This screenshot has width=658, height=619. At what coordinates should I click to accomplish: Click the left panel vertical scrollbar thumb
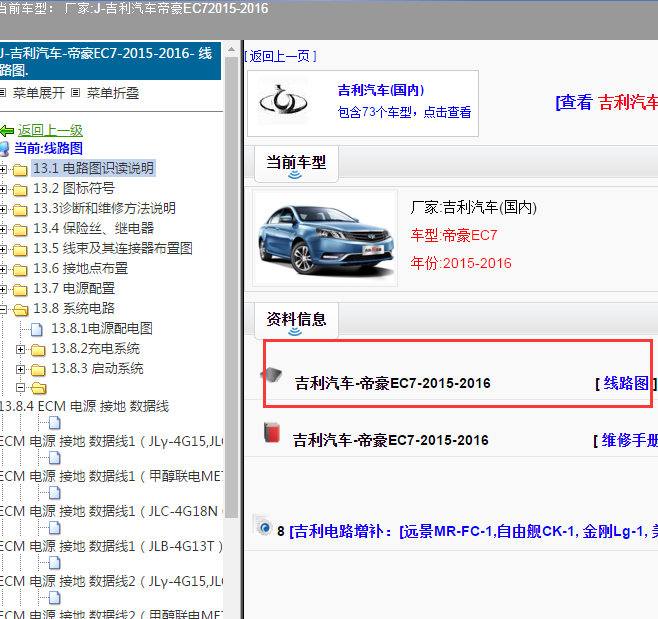pyautogui.click(x=231, y=287)
